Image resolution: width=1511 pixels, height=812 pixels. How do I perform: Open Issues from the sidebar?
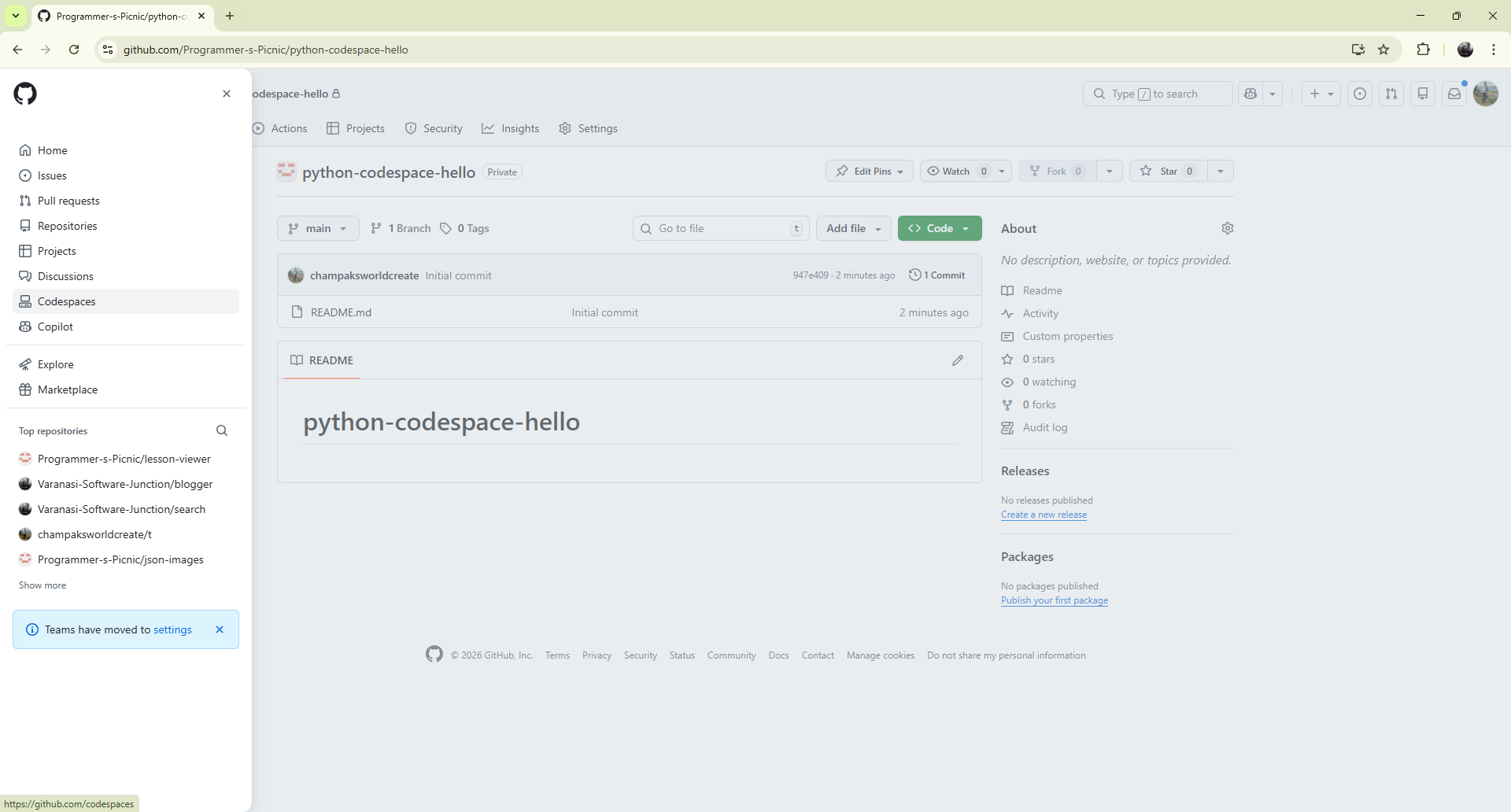pyautogui.click(x=126, y=175)
